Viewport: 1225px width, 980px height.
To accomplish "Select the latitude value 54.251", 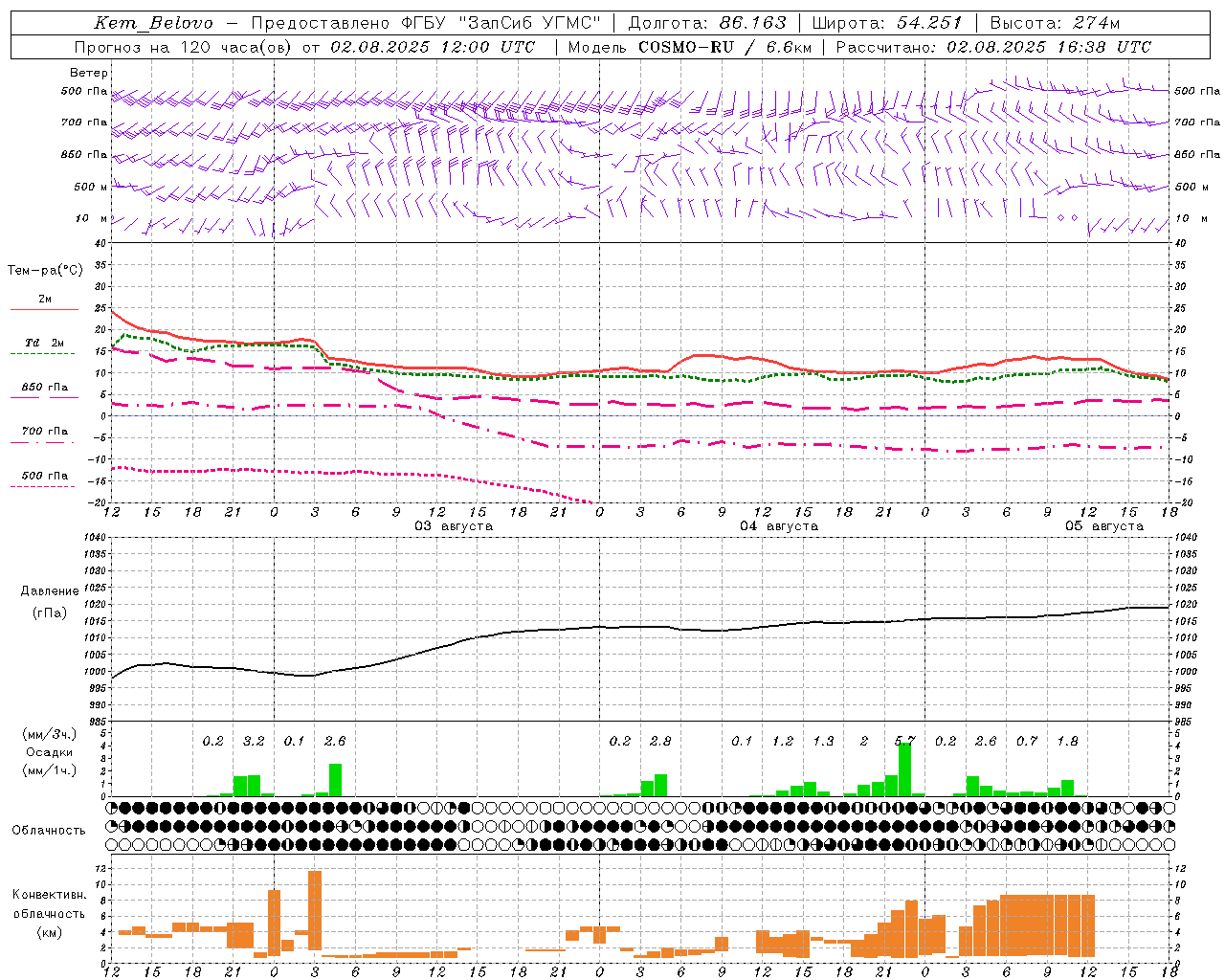I will 929,23.
